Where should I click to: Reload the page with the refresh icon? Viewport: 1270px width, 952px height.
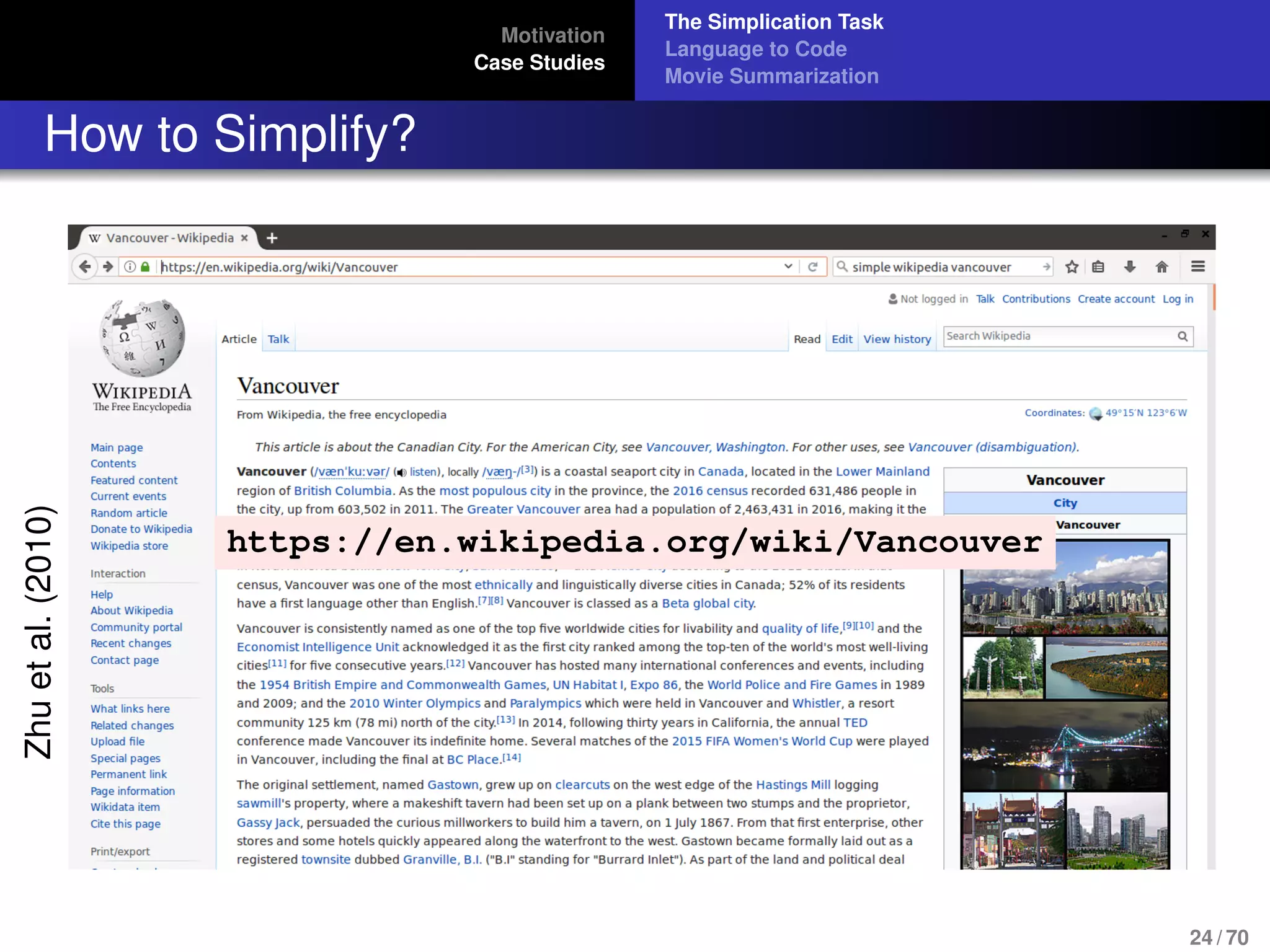pyautogui.click(x=812, y=267)
